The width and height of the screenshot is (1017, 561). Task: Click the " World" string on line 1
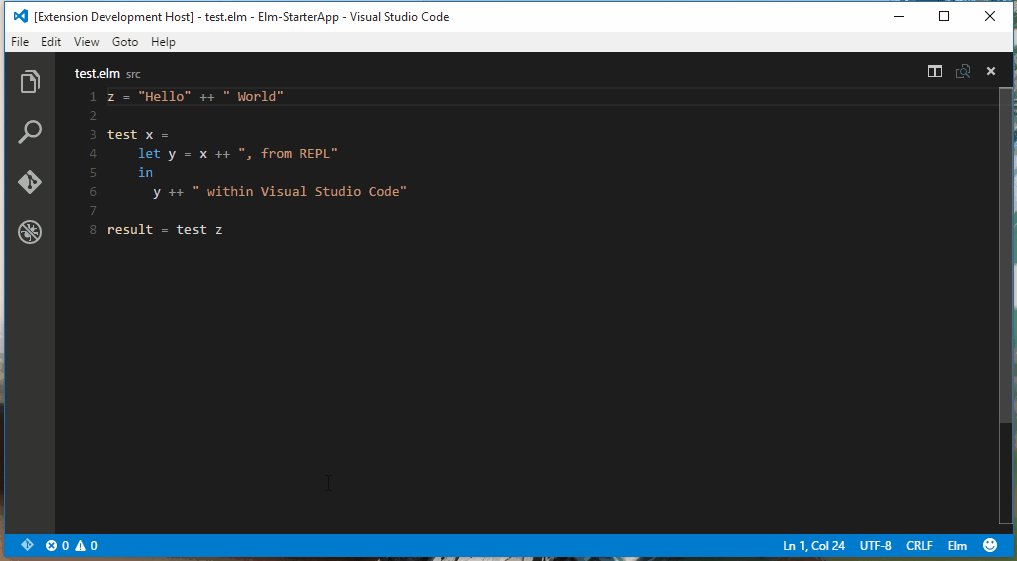pos(253,97)
